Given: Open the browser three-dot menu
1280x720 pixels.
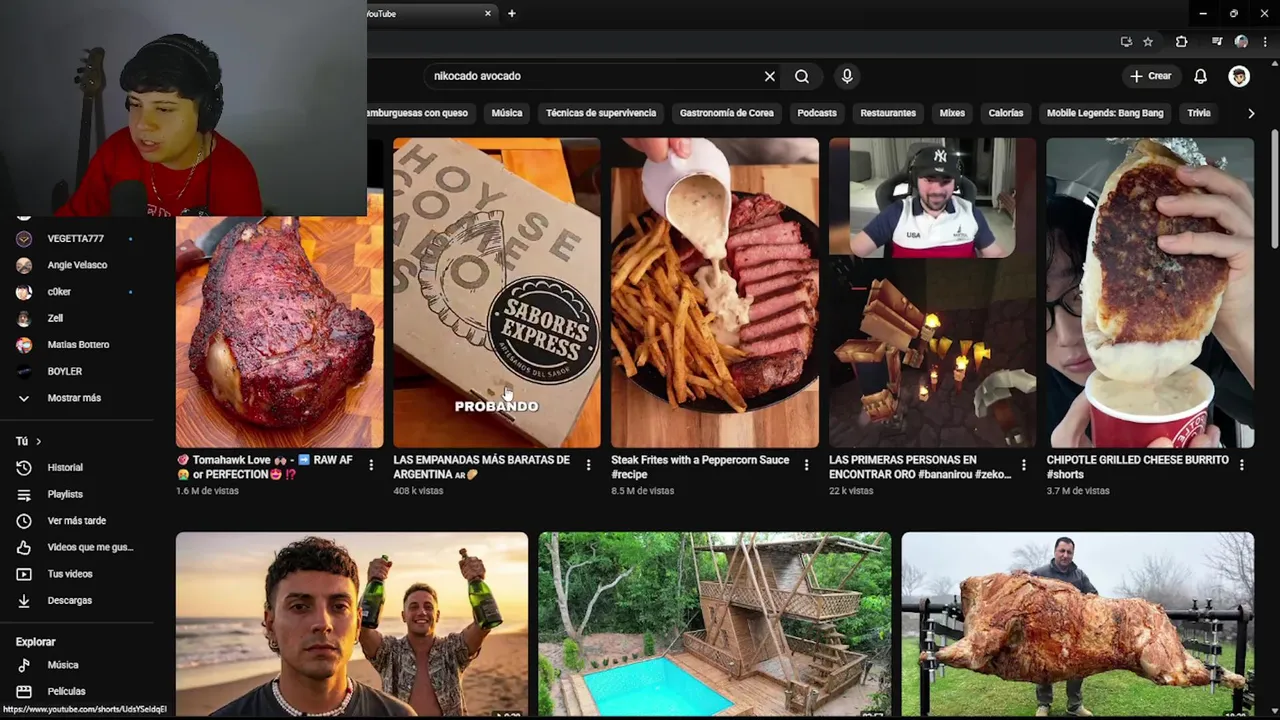Looking at the screenshot, I should click(1265, 42).
